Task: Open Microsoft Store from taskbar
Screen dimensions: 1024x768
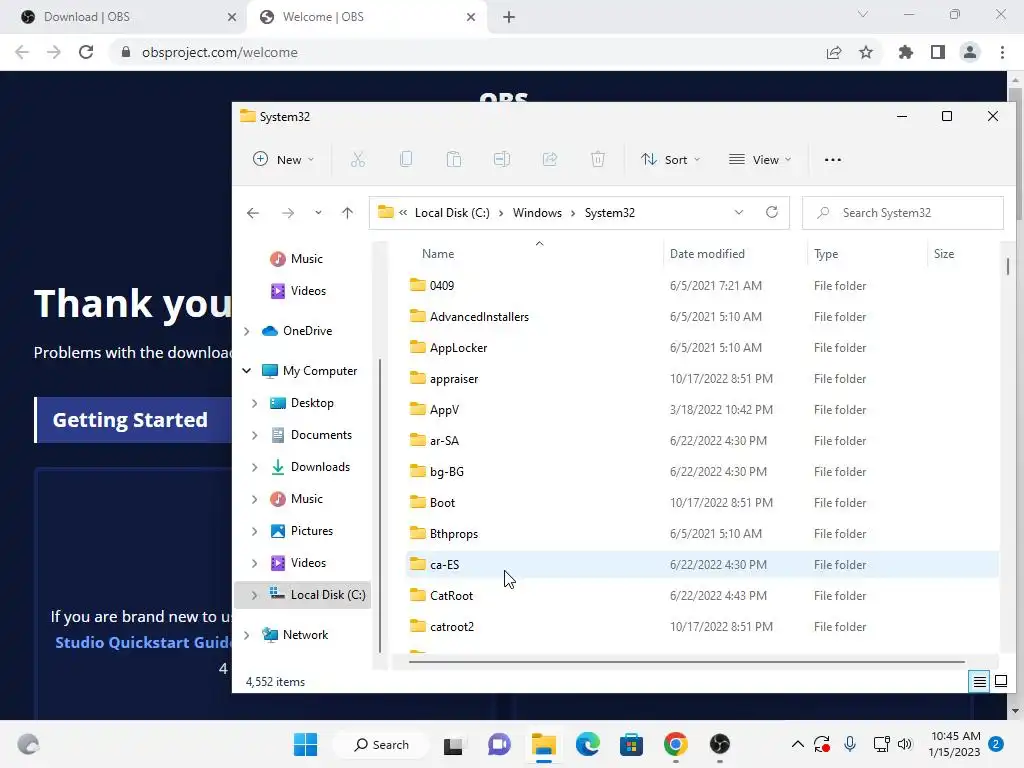Action: click(632, 744)
